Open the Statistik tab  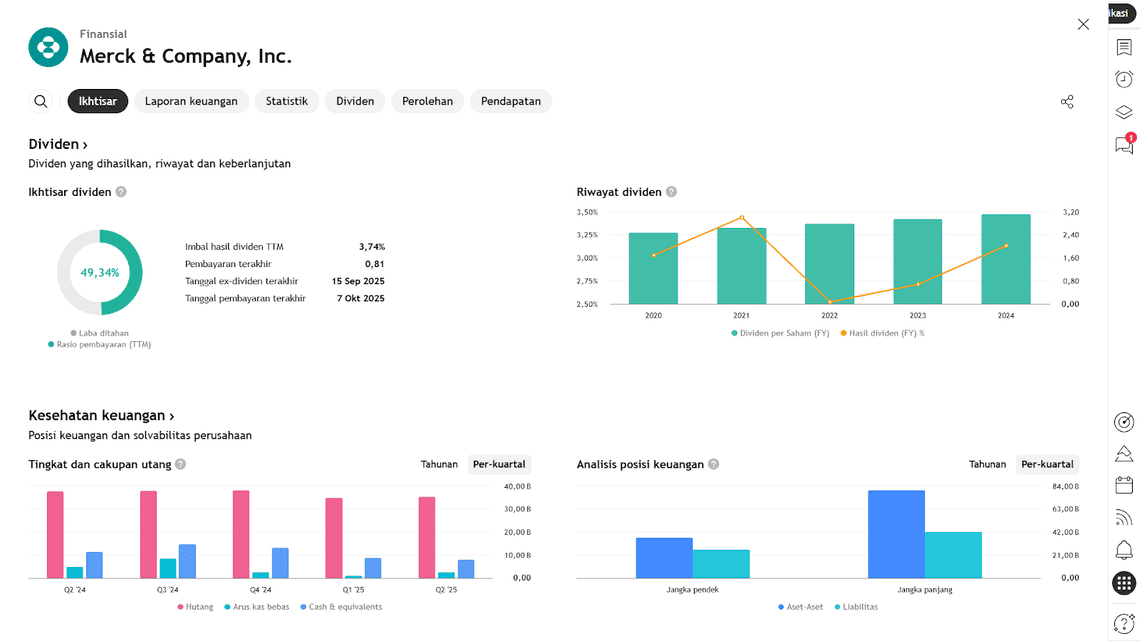pyautogui.click(x=286, y=101)
